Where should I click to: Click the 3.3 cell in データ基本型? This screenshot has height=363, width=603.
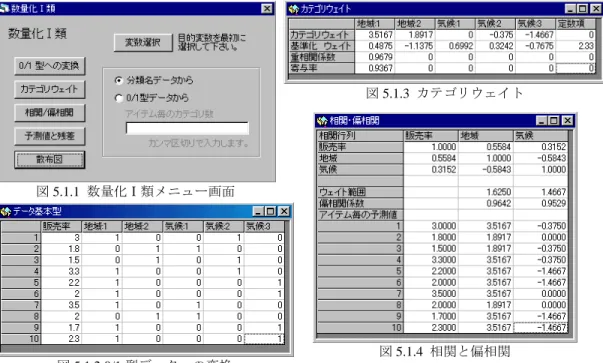61,272
